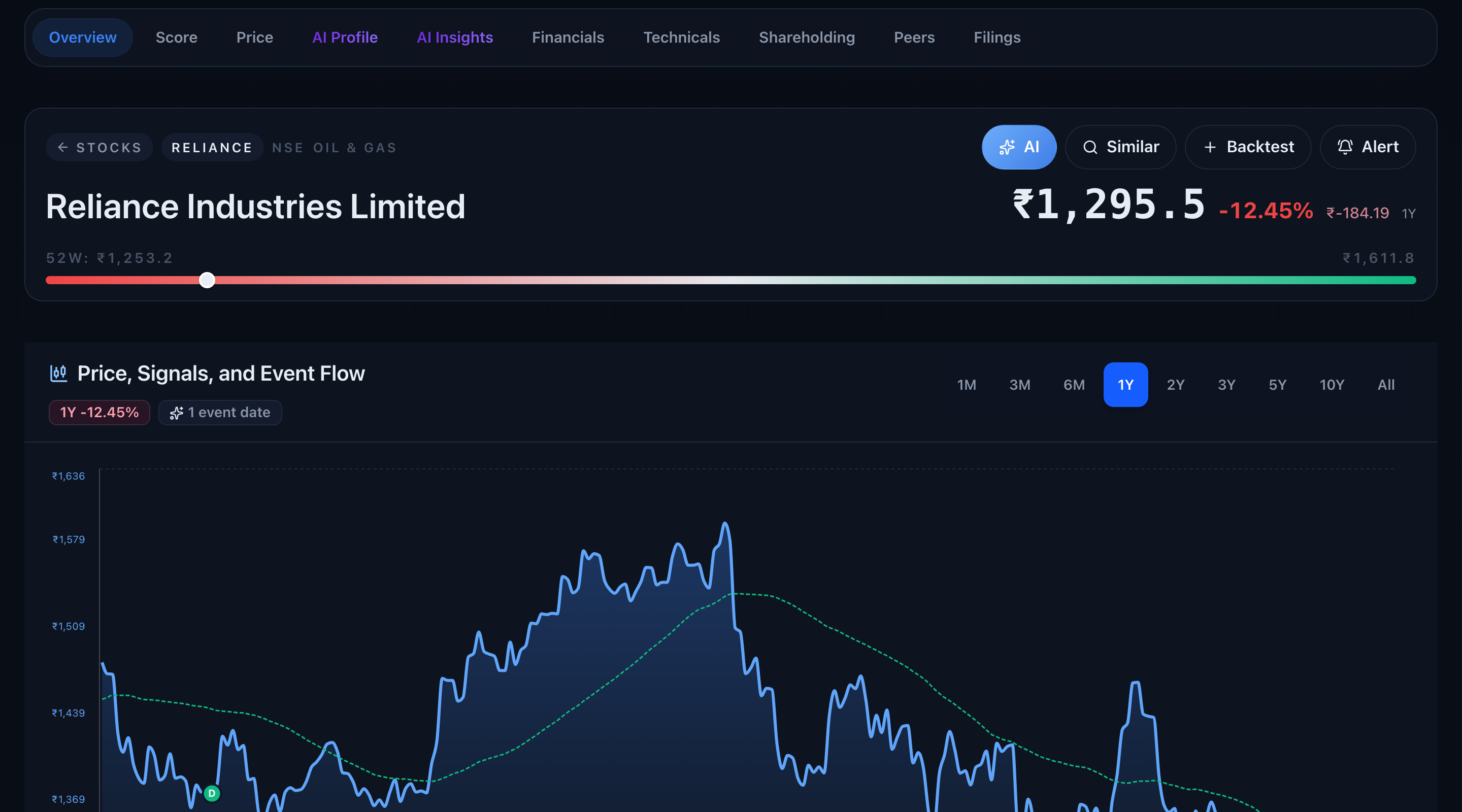Click the Reliance Industries Limited heading

[x=255, y=206]
